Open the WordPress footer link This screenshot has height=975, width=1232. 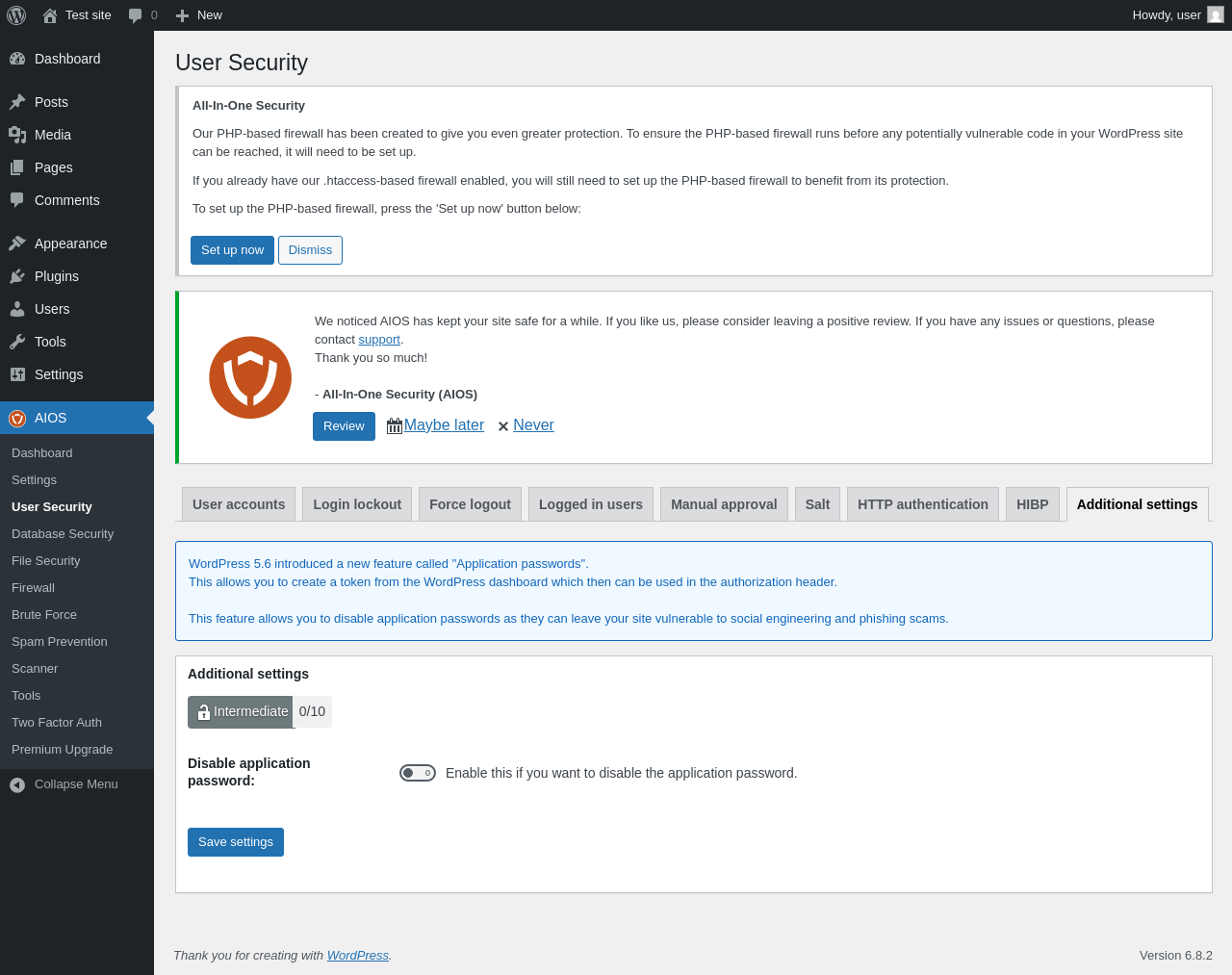point(358,956)
